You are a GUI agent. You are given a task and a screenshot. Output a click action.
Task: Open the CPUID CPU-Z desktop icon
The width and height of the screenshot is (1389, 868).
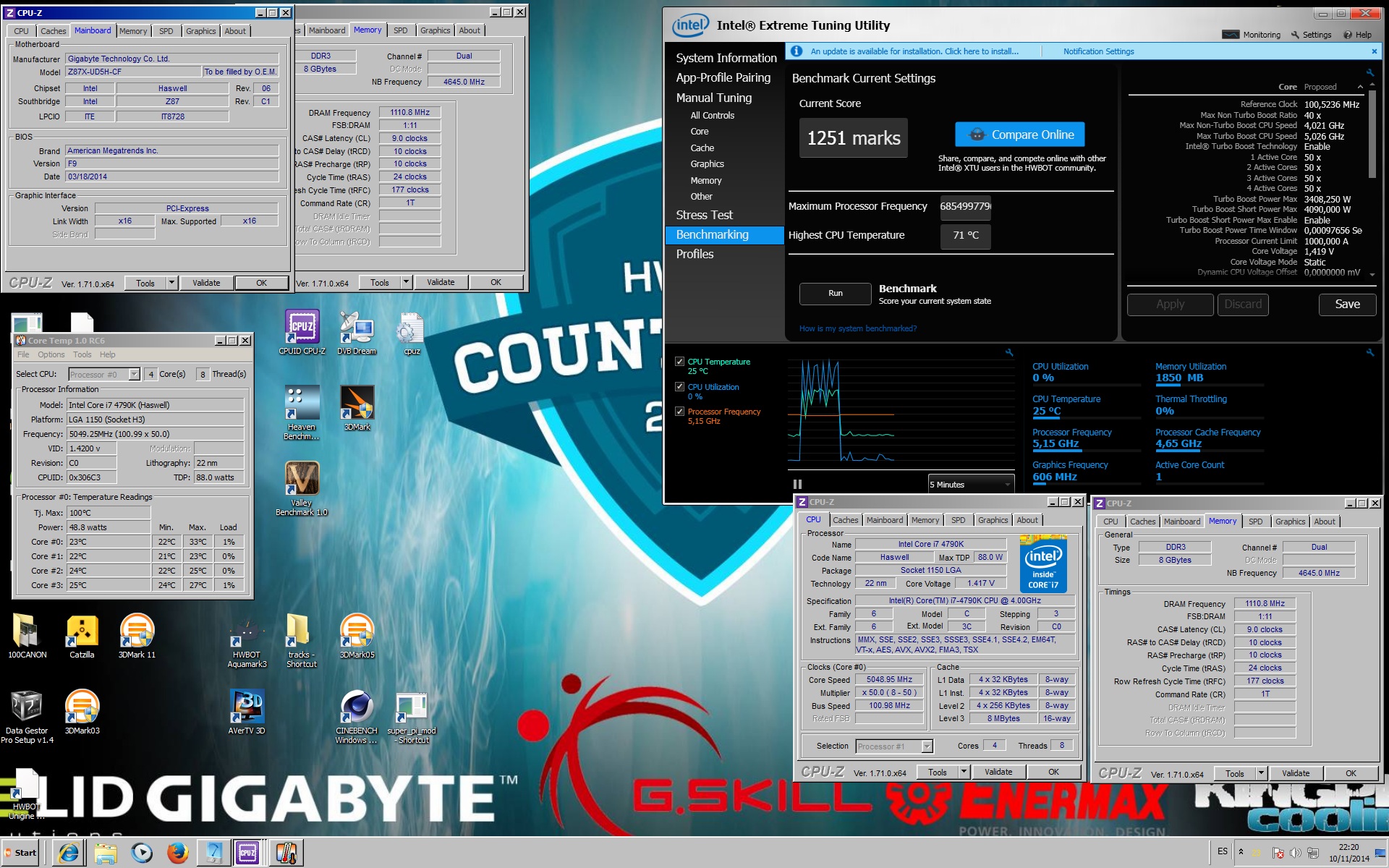(302, 333)
